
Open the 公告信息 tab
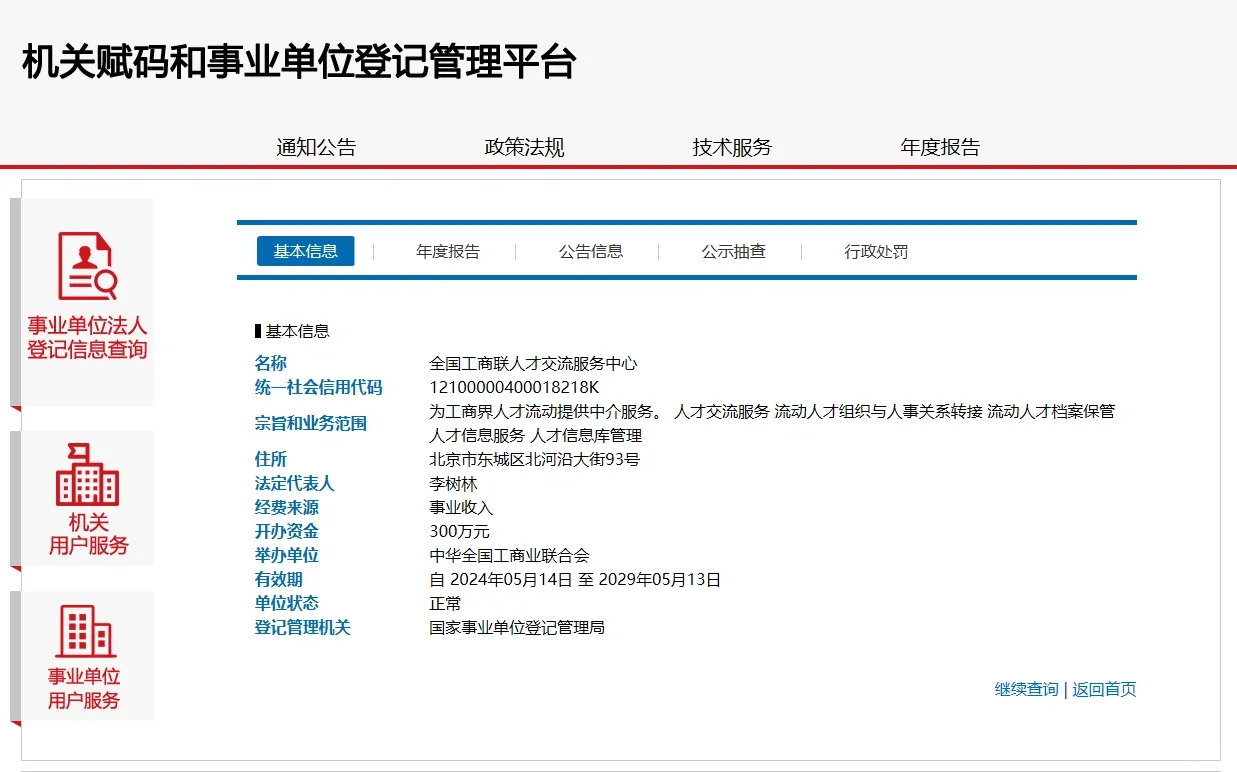[x=589, y=251]
